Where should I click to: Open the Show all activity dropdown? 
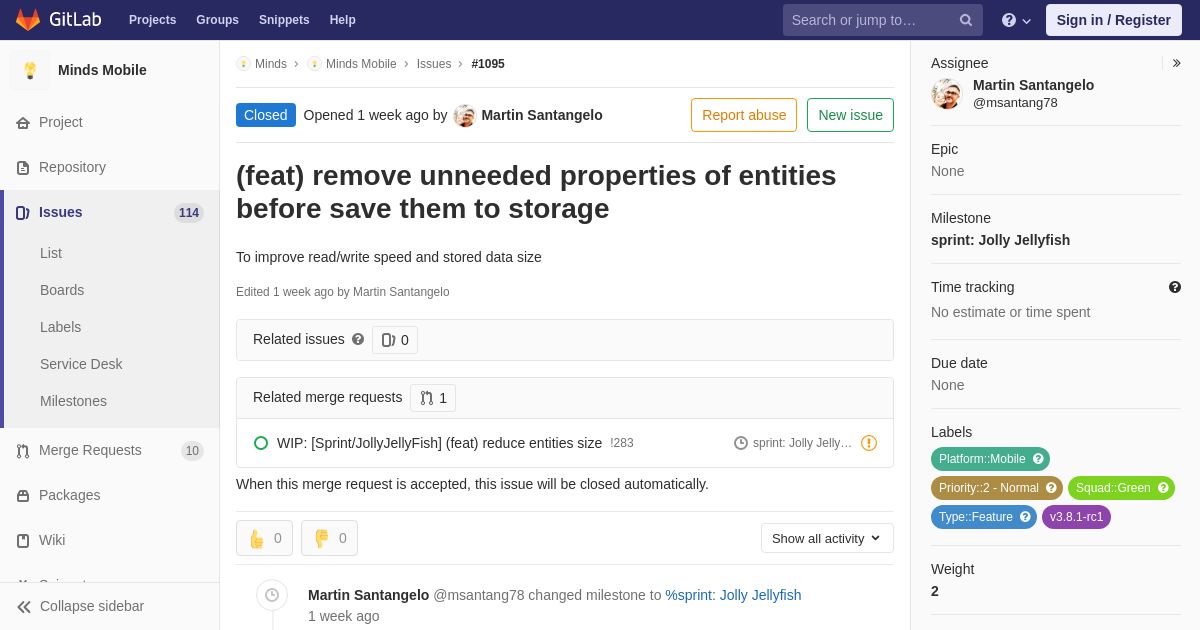tap(827, 538)
